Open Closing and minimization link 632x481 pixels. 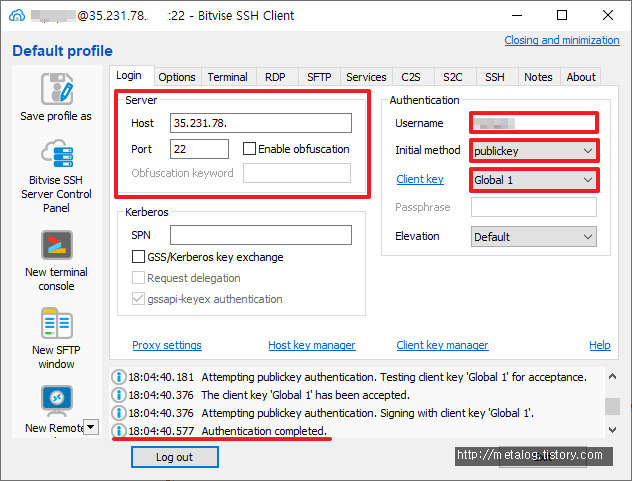[562, 40]
